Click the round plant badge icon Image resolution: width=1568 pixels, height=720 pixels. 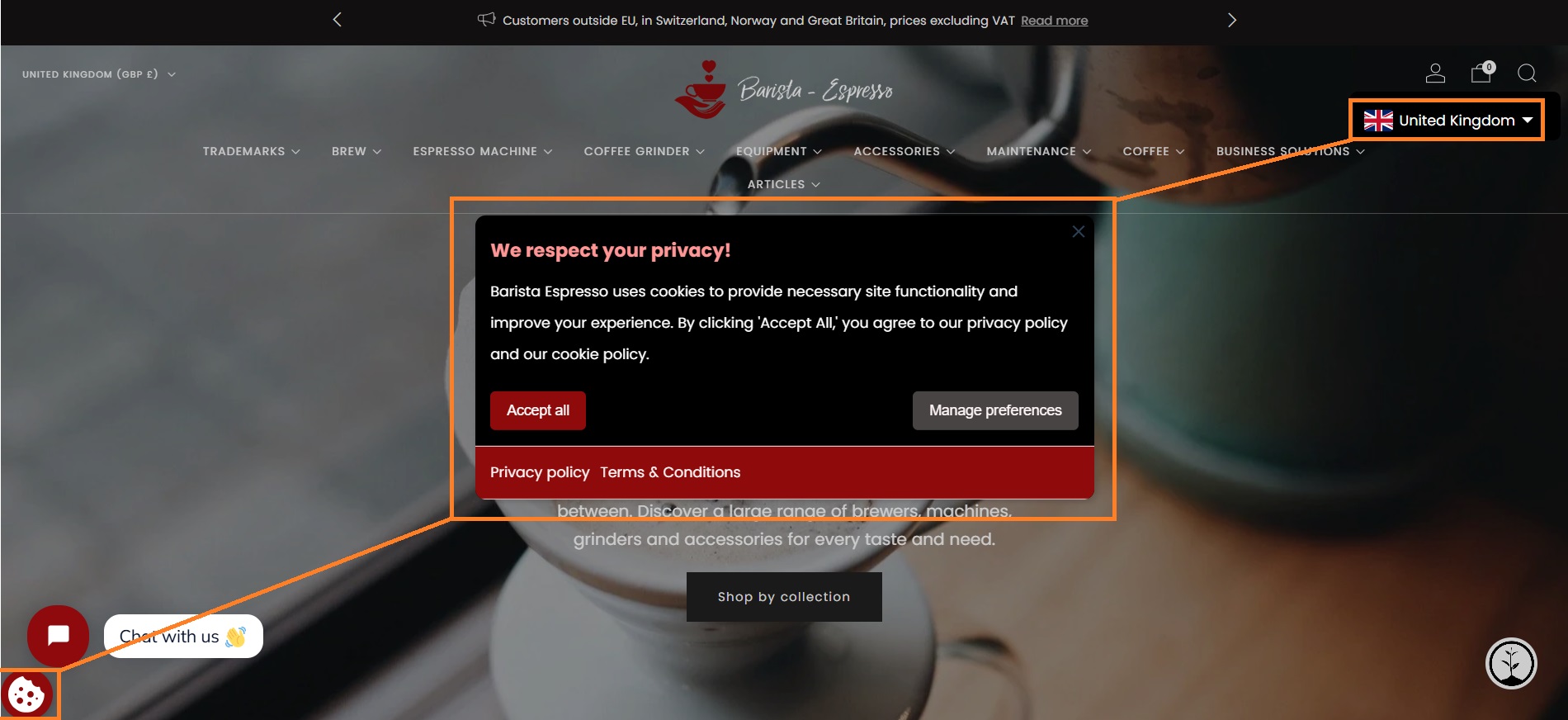click(x=1511, y=663)
